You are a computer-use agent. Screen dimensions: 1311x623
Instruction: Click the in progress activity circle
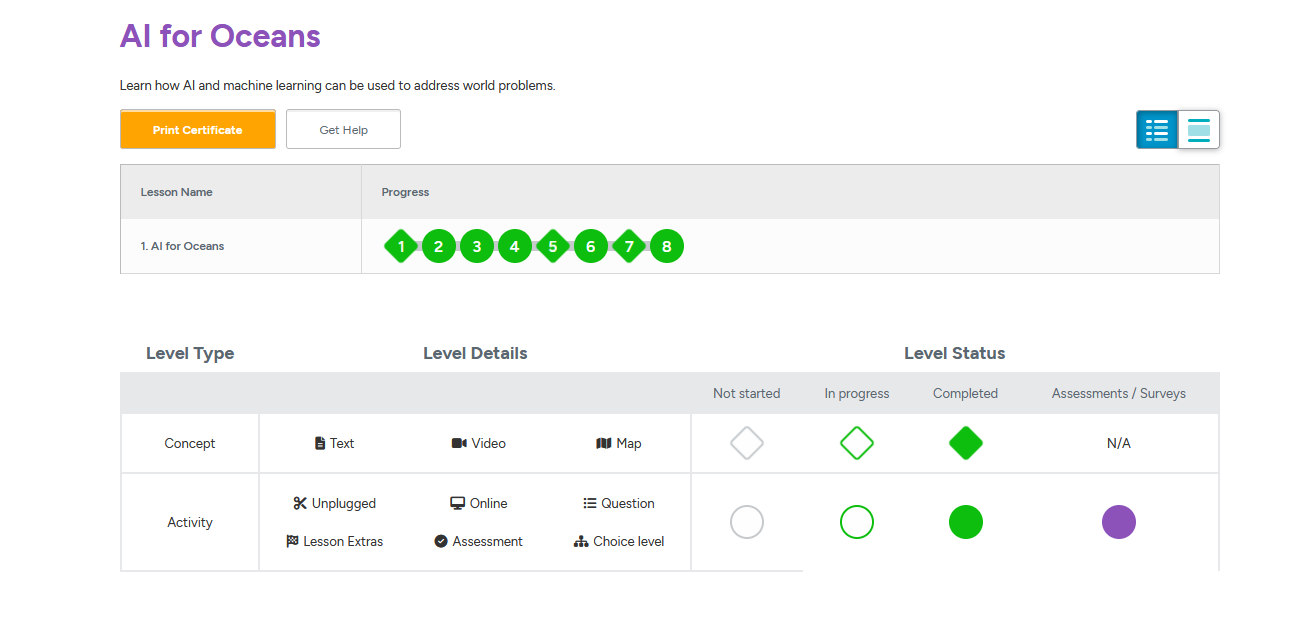(857, 522)
